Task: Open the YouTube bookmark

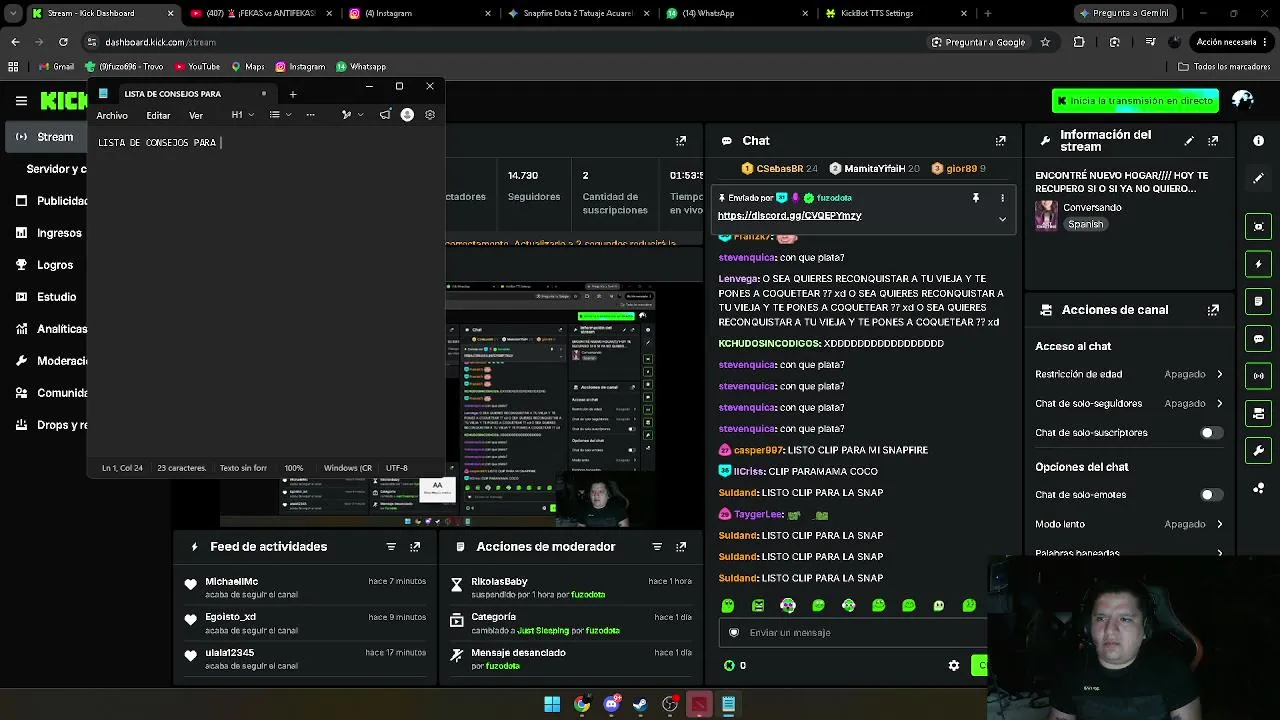Action: point(197,67)
